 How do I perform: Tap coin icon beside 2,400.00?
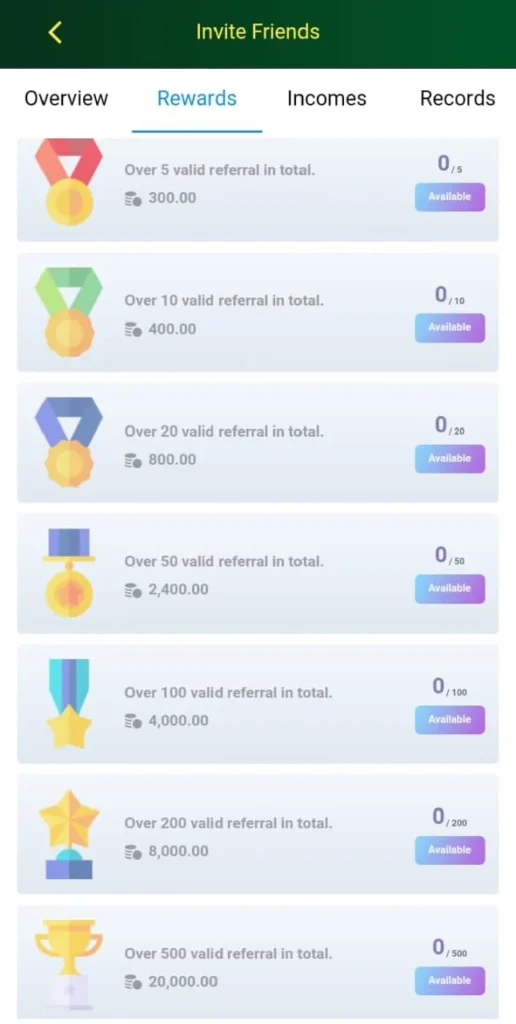click(x=133, y=590)
